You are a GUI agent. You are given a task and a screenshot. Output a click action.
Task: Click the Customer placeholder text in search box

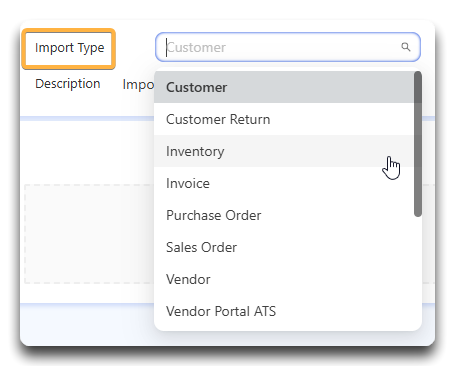[x=196, y=47]
